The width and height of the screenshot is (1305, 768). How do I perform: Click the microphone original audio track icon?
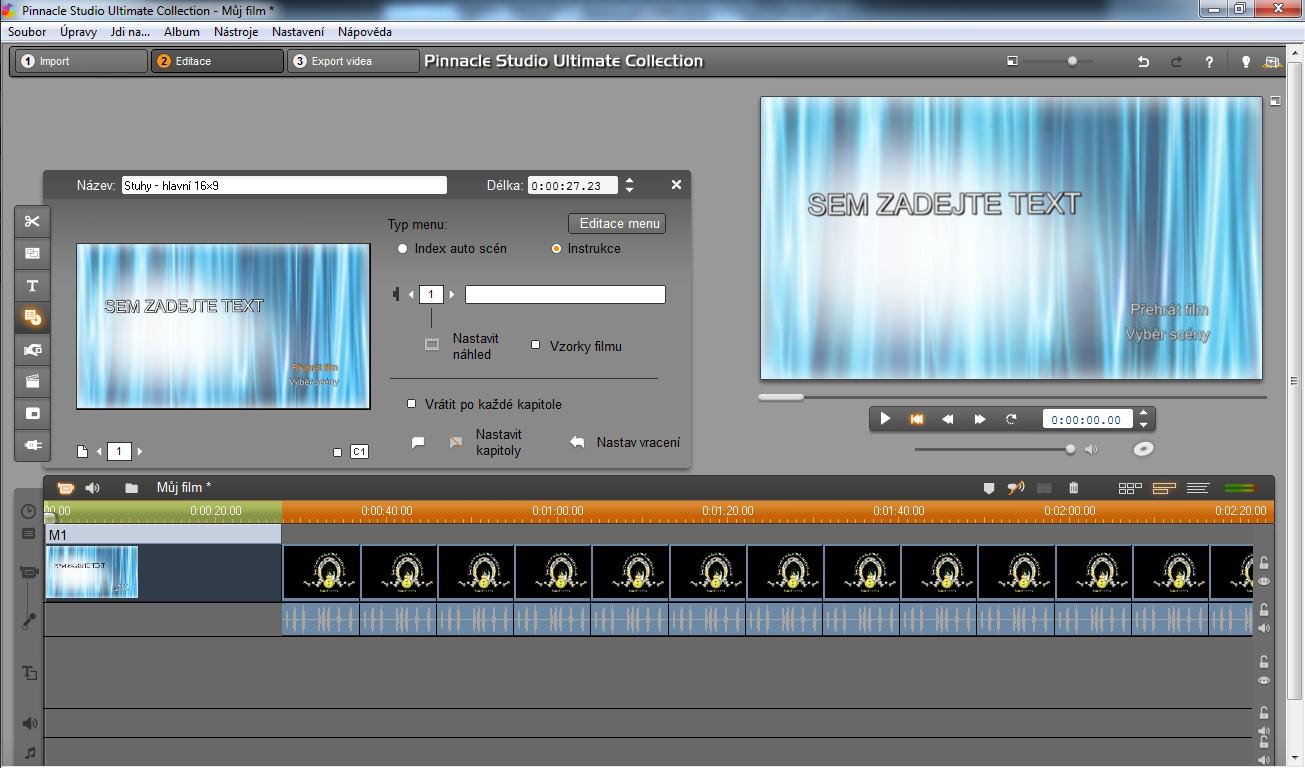coord(29,621)
